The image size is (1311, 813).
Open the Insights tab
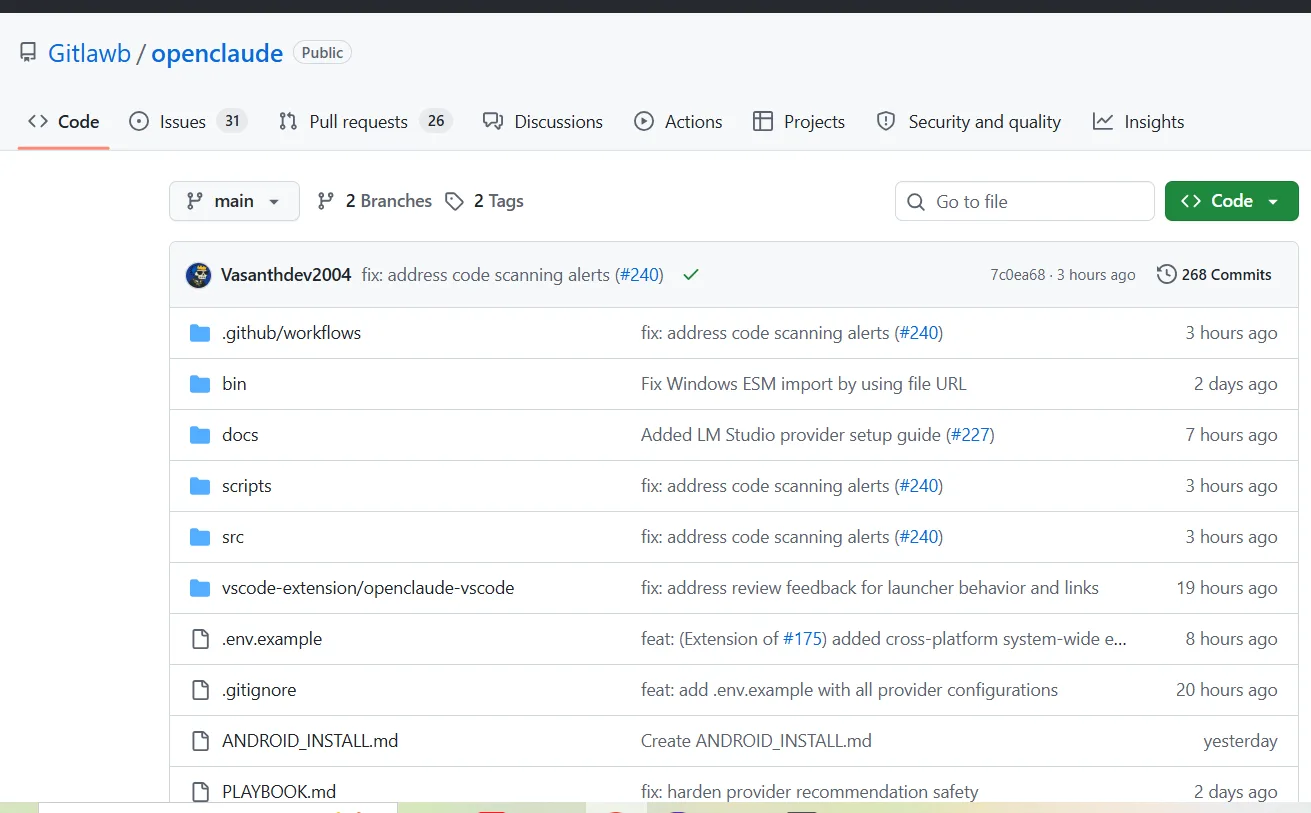pyautogui.click(x=1139, y=122)
